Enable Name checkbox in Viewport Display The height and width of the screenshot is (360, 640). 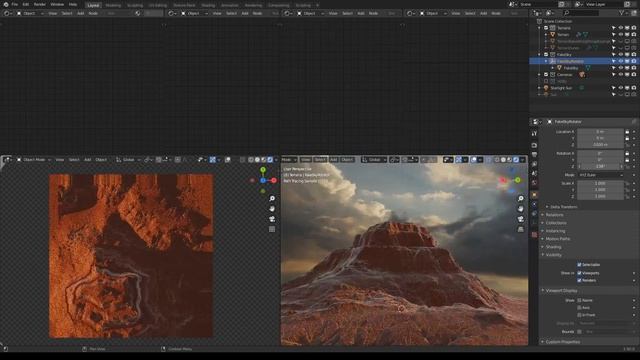pyautogui.click(x=579, y=300)
